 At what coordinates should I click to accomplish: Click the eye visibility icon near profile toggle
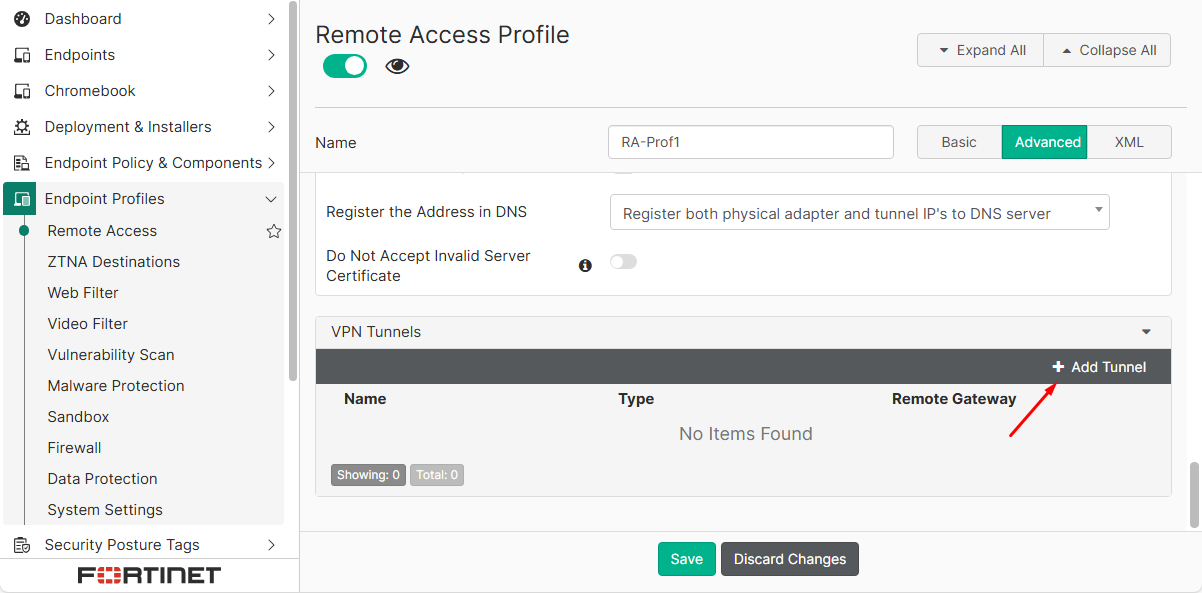397,65
